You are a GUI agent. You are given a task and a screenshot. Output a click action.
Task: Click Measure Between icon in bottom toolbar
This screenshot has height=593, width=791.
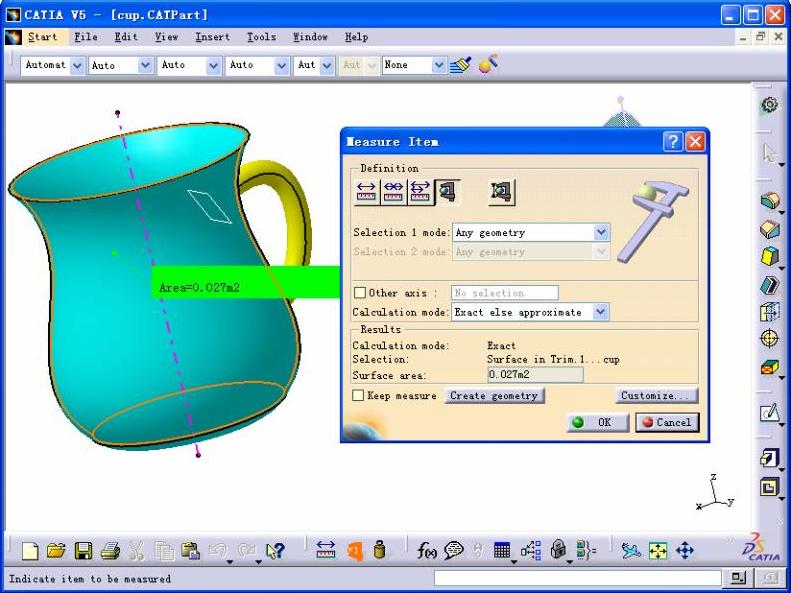pos(326,550)
